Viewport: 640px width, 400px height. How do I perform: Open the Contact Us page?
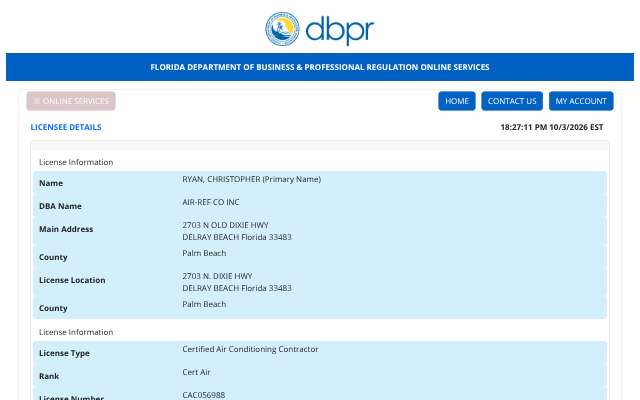click(x=512, y=101)
